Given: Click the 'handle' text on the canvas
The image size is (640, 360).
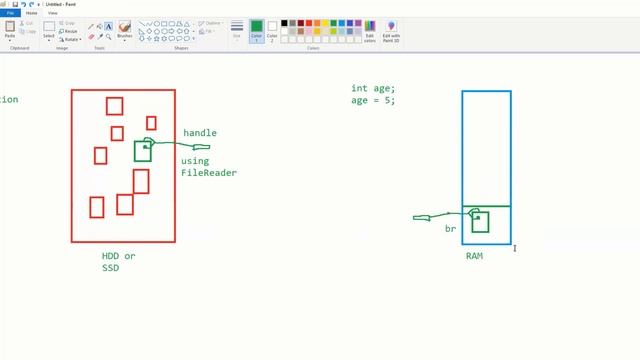Looking at the screenshot, I should [x=200, y=133].
